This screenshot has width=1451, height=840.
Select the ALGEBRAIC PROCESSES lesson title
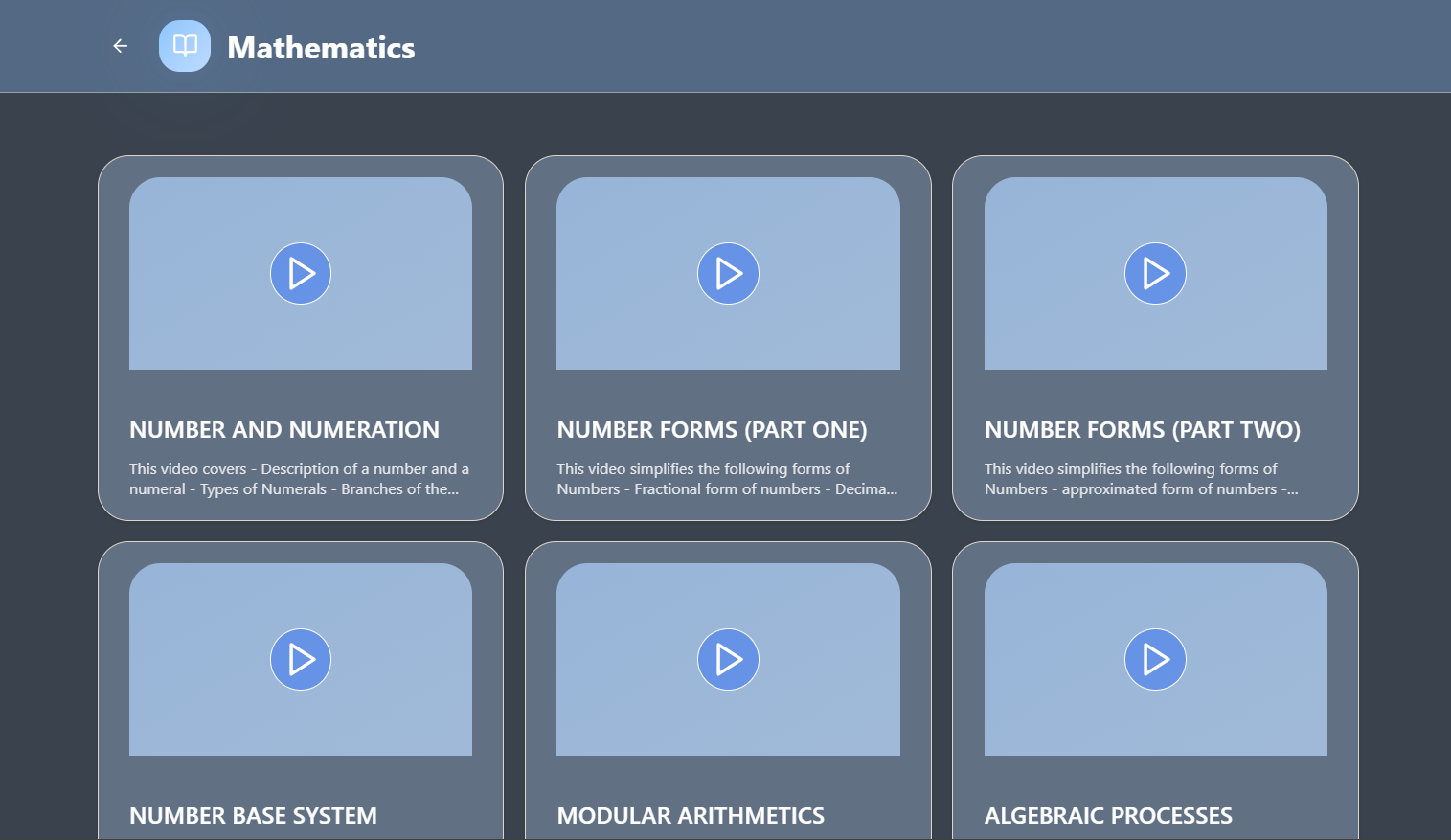click(x=1108, y=816)
